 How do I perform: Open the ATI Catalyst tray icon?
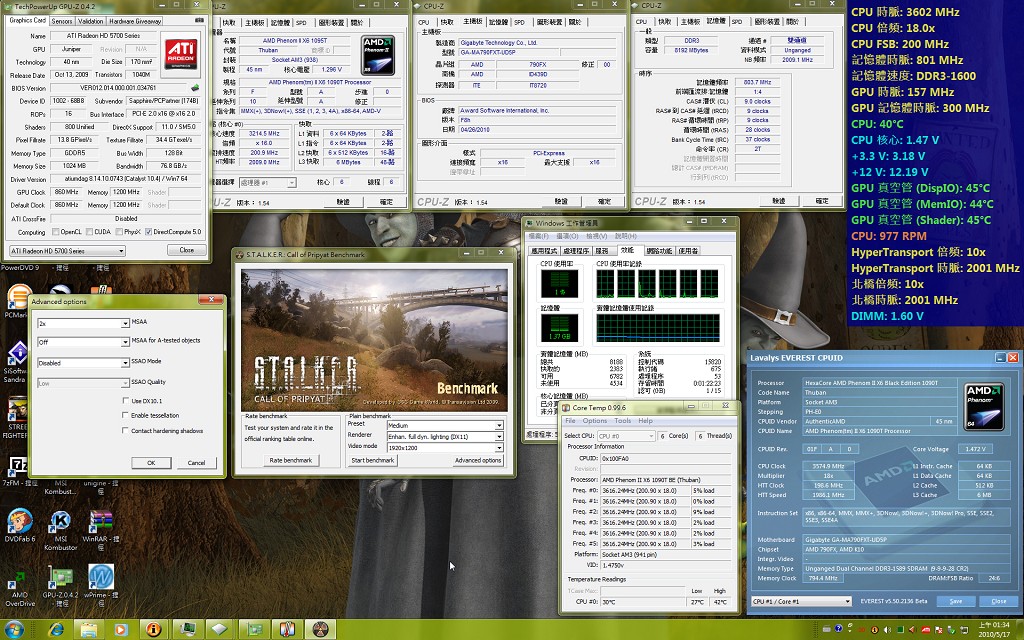tap(925, 630)
